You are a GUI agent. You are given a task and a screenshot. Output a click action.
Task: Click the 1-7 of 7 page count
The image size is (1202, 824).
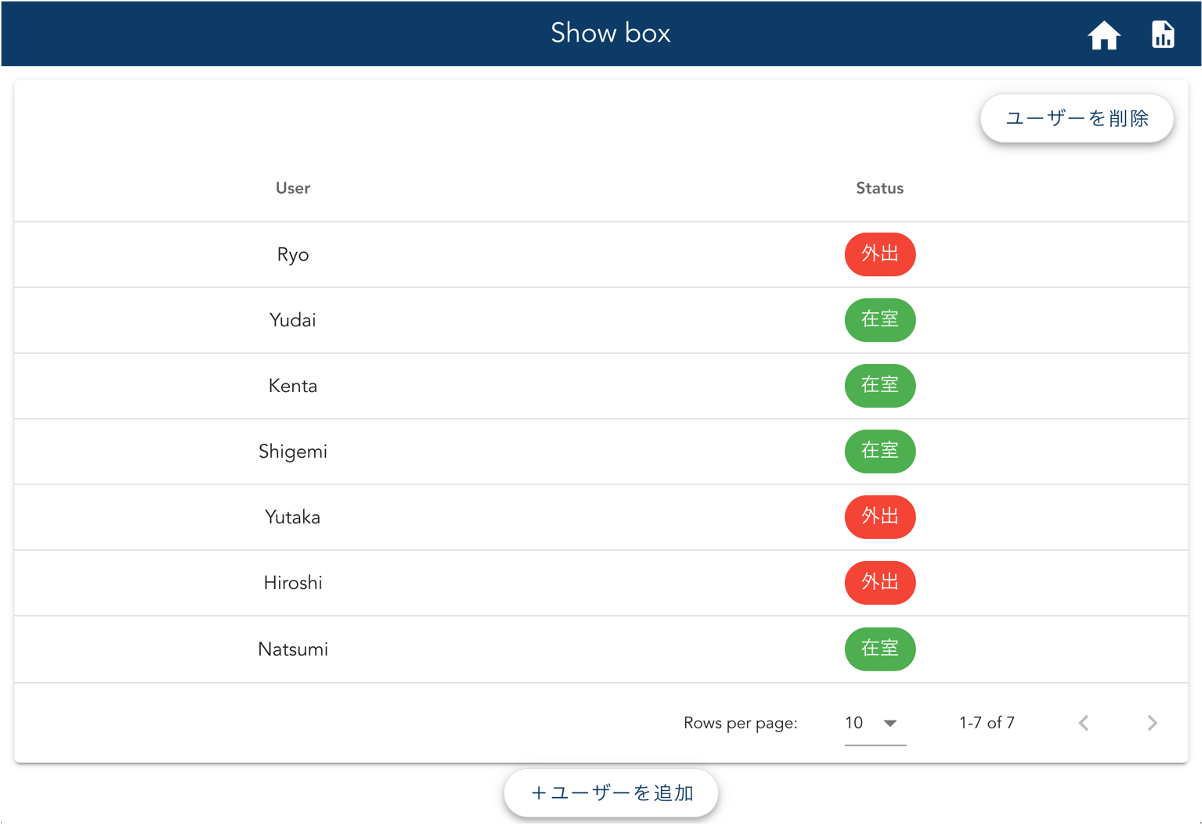[x=987, y=723]
